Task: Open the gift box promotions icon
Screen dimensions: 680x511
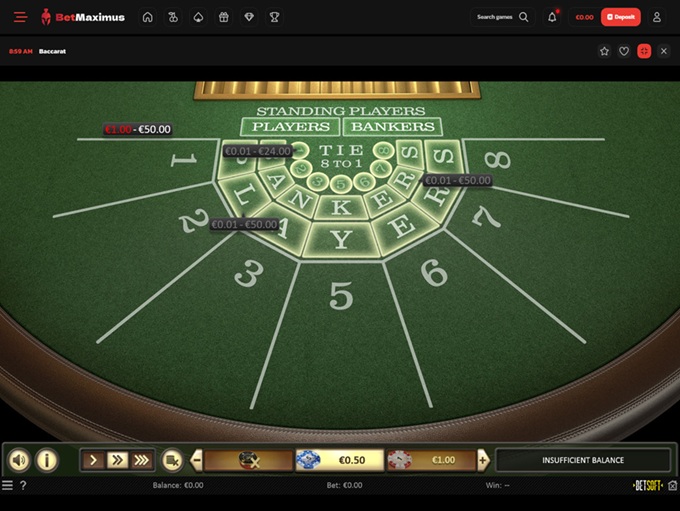Action: [223, 17]
